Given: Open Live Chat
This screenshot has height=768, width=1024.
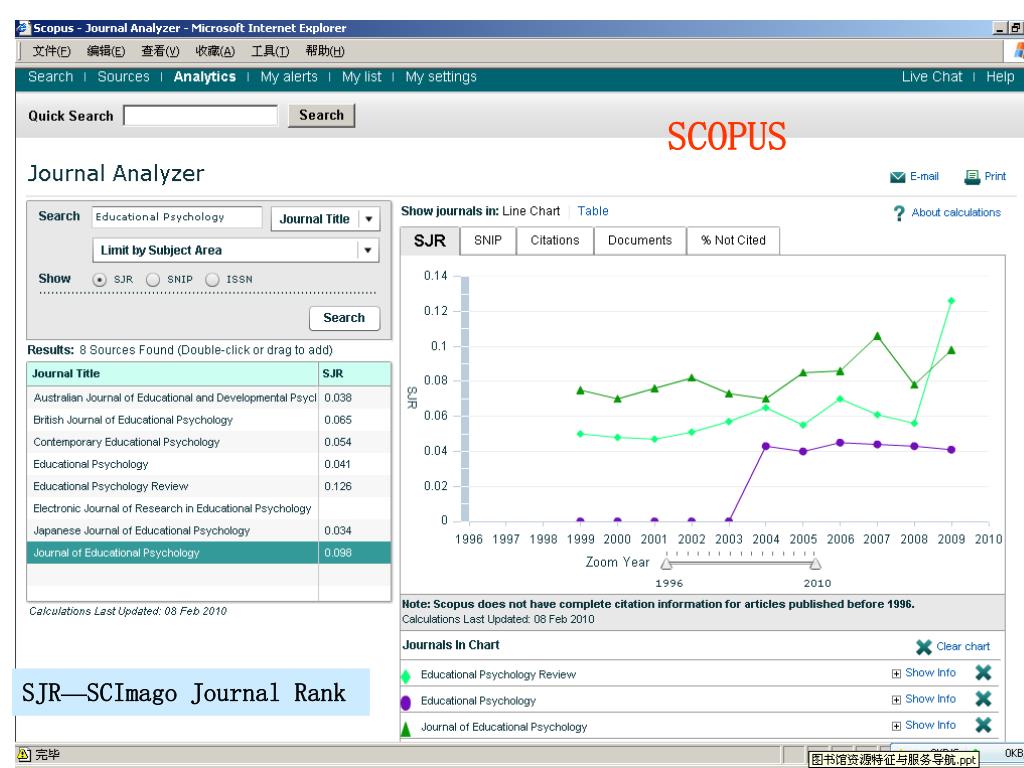Looking at the screenshot, I should point(932,77).
